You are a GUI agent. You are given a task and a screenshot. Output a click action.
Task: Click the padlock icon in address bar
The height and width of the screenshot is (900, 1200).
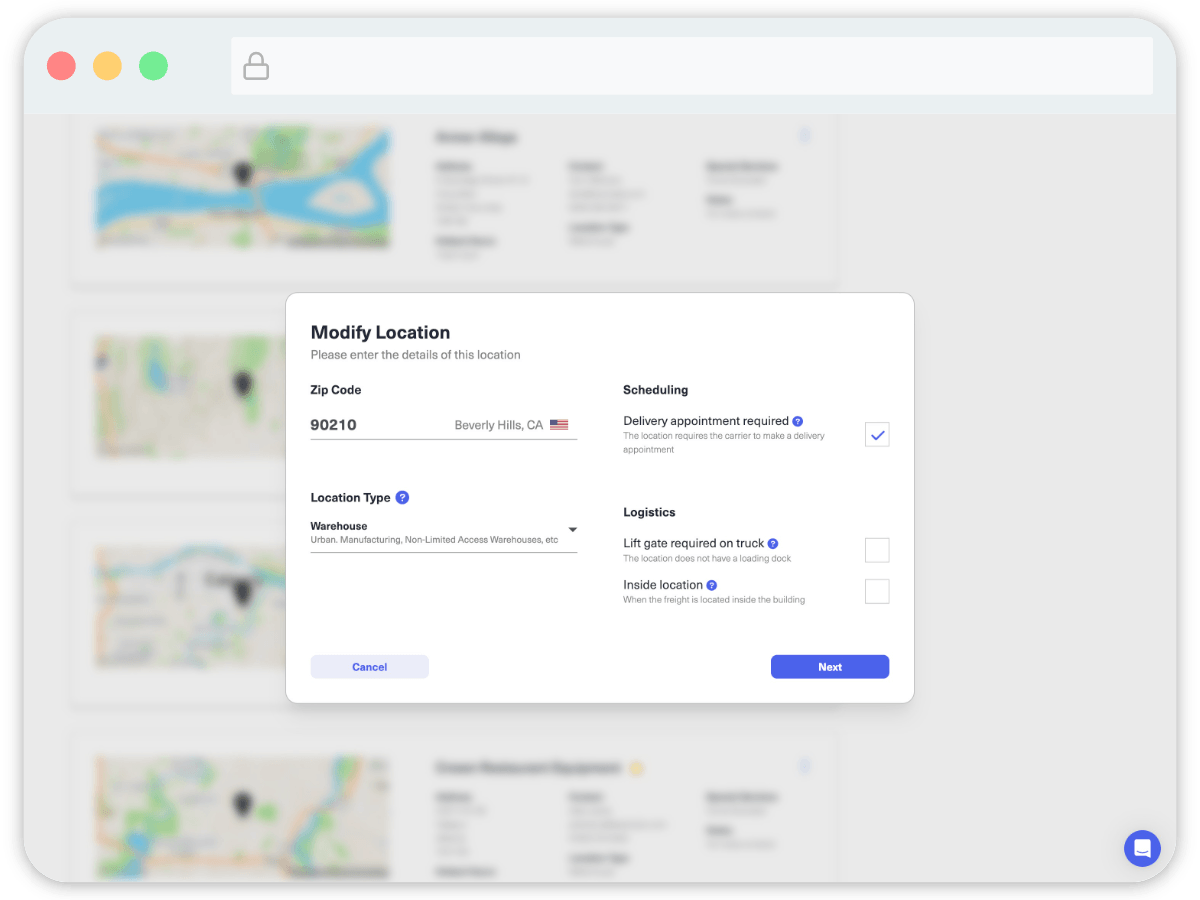point(256,67)
